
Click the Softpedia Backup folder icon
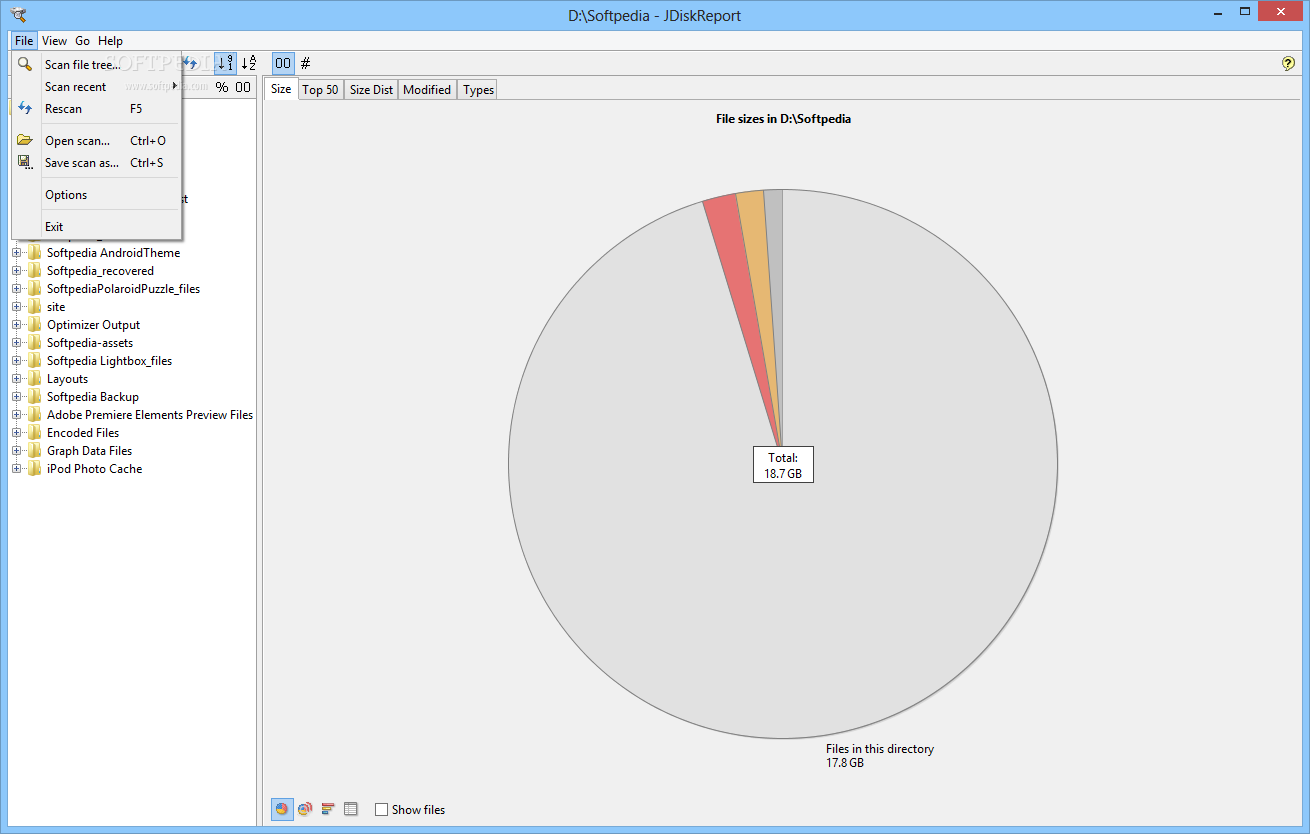point(35,397)
